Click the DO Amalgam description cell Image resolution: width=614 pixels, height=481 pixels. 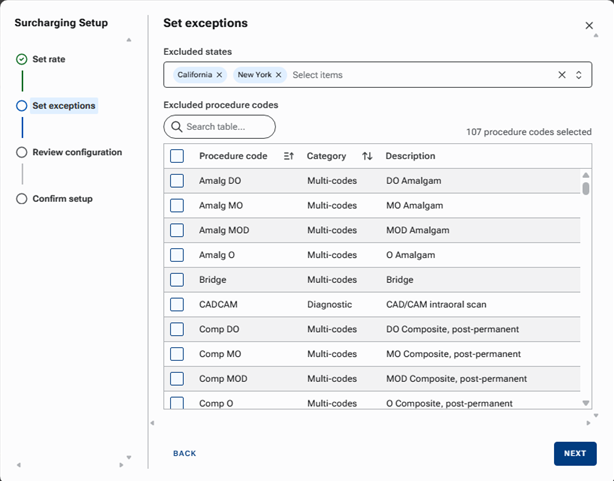pos(414,181)
